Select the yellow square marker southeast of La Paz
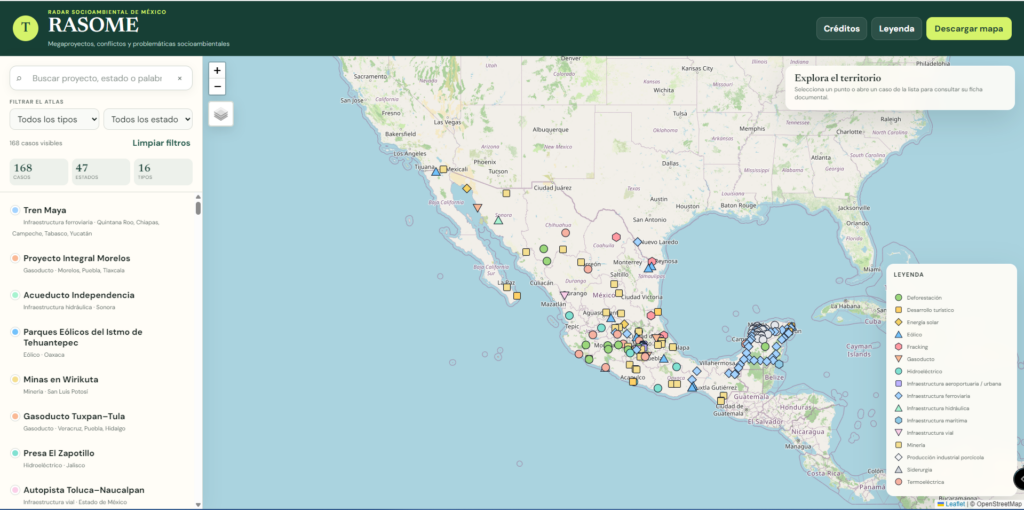Screen dimensions: 1024x510 point(517,296)
